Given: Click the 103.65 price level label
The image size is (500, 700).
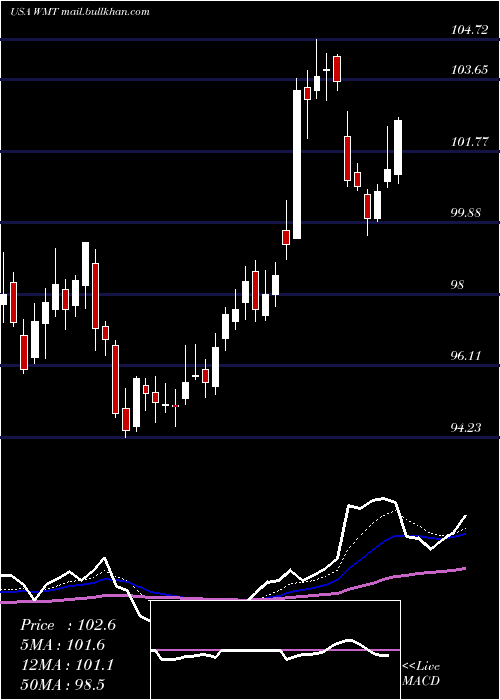Looking at the screenshot, I should (469, 70).
